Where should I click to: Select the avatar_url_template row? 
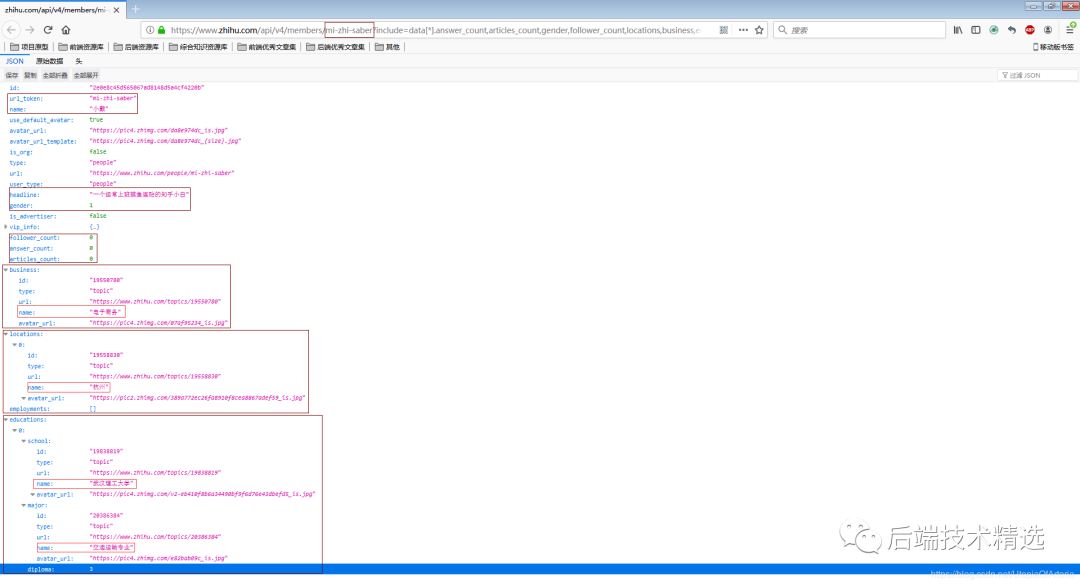point(540,141)
